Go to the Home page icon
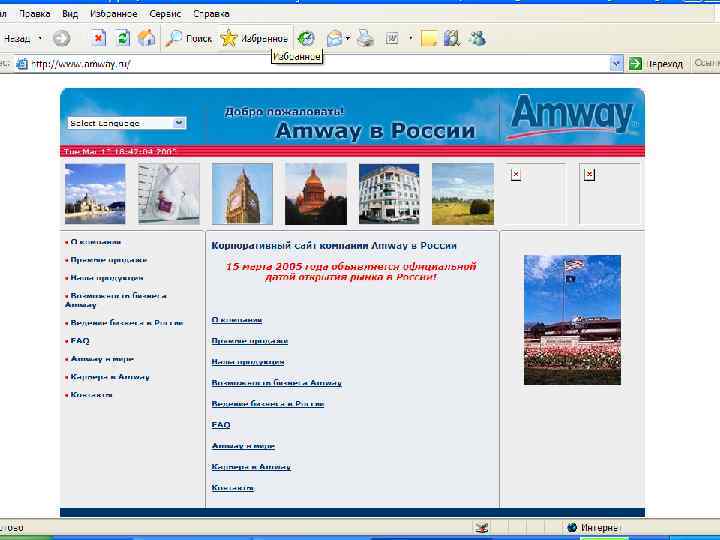 coord(147,39)
